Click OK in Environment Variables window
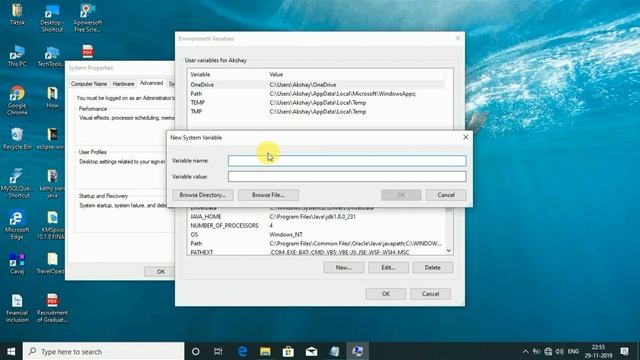The image size is (640, 360). pyautogui.click(x=386, y=294)
